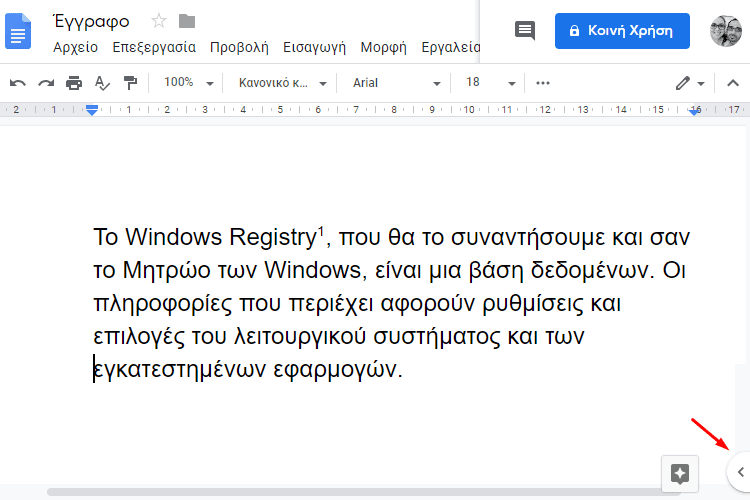Show the side panel with left chevron

[x=740, y=472]
